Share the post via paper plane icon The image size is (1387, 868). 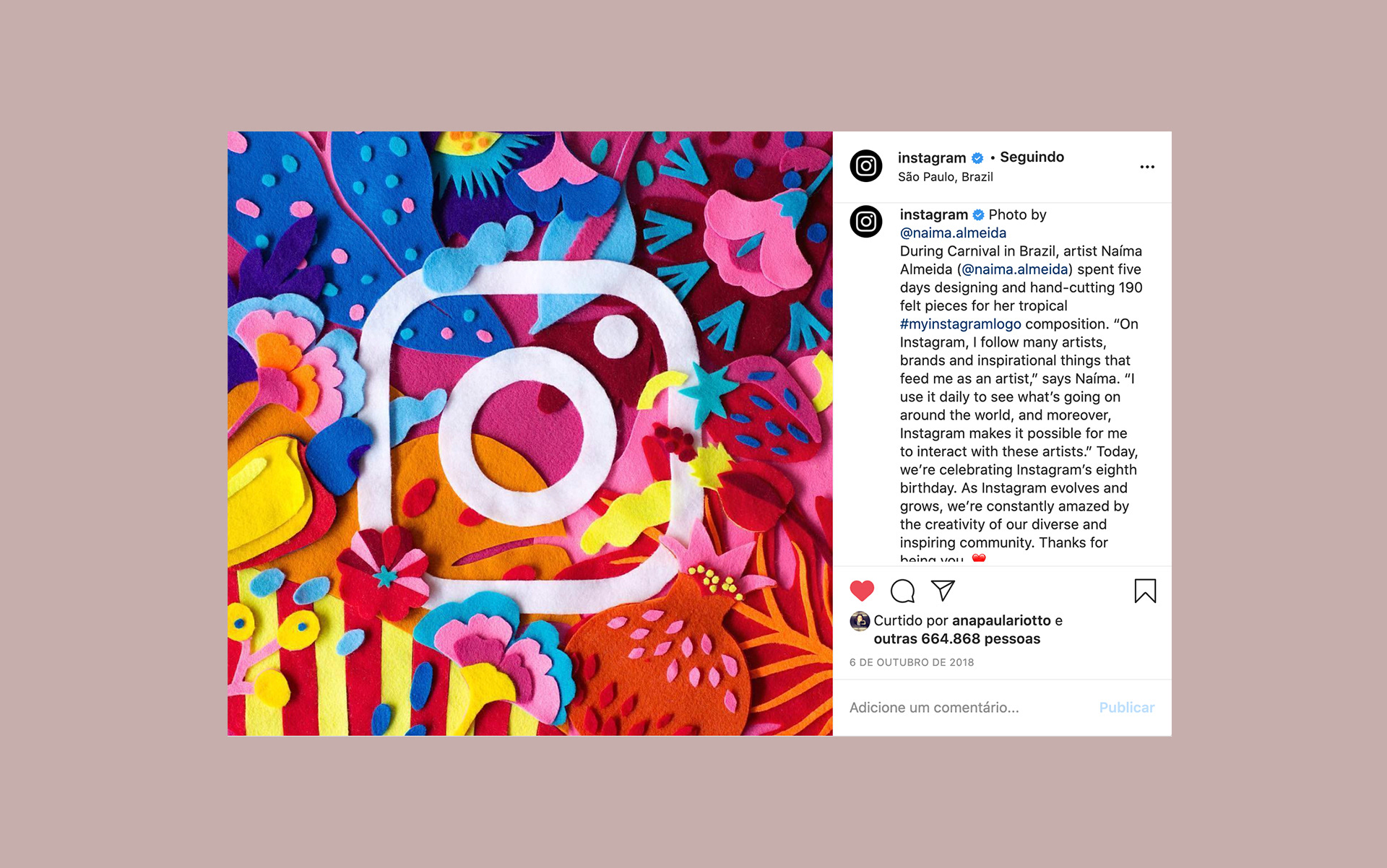(x=943, y=591)
